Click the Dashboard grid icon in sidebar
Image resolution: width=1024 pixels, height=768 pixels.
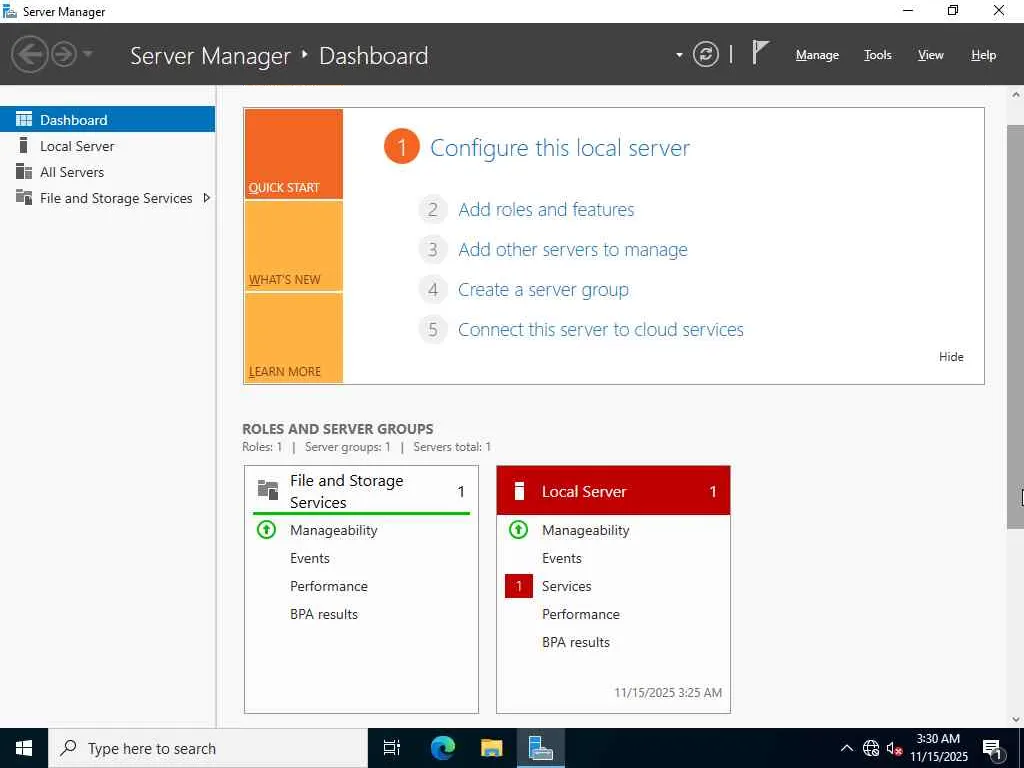(x=24, y=119)
